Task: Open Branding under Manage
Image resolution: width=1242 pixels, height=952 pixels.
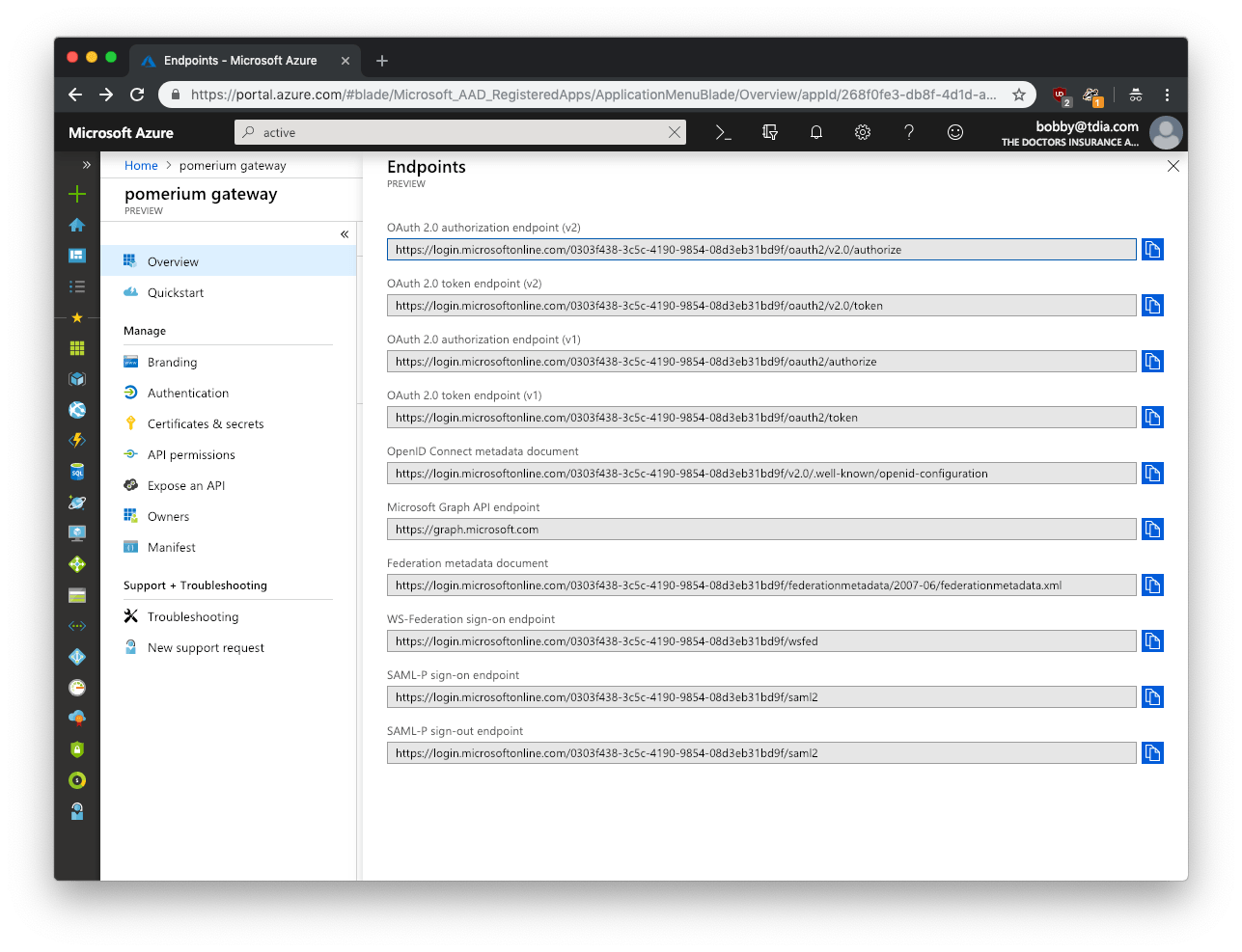Action: click(229, 362)
